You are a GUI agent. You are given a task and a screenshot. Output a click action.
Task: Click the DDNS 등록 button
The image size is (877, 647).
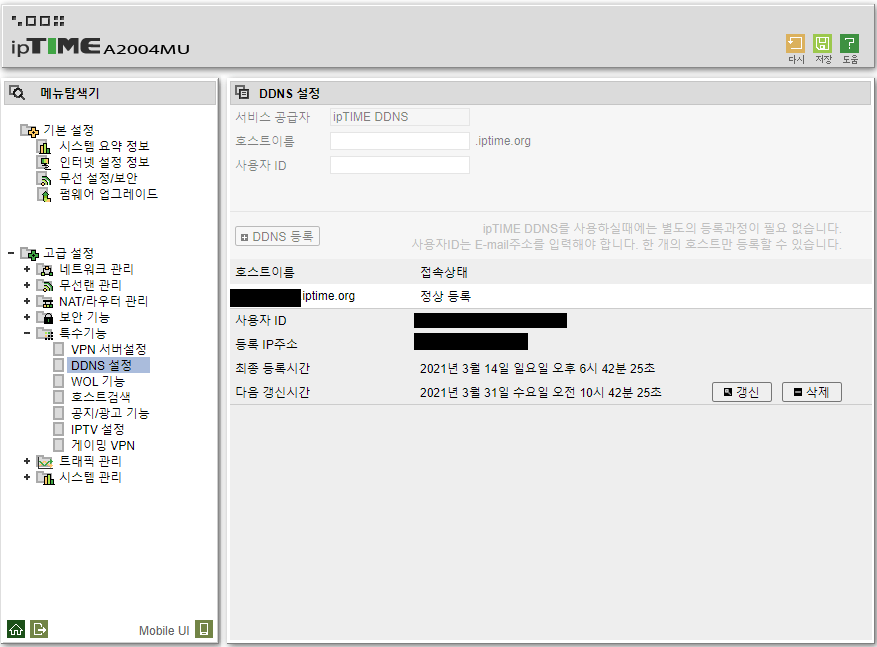pos(277,237)
